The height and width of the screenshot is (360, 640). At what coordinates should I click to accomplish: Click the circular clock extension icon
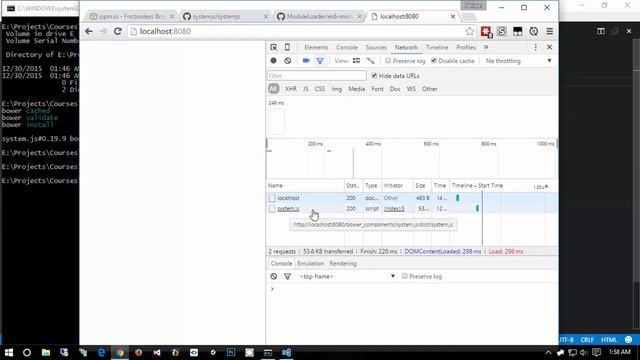tap(533, 31)
